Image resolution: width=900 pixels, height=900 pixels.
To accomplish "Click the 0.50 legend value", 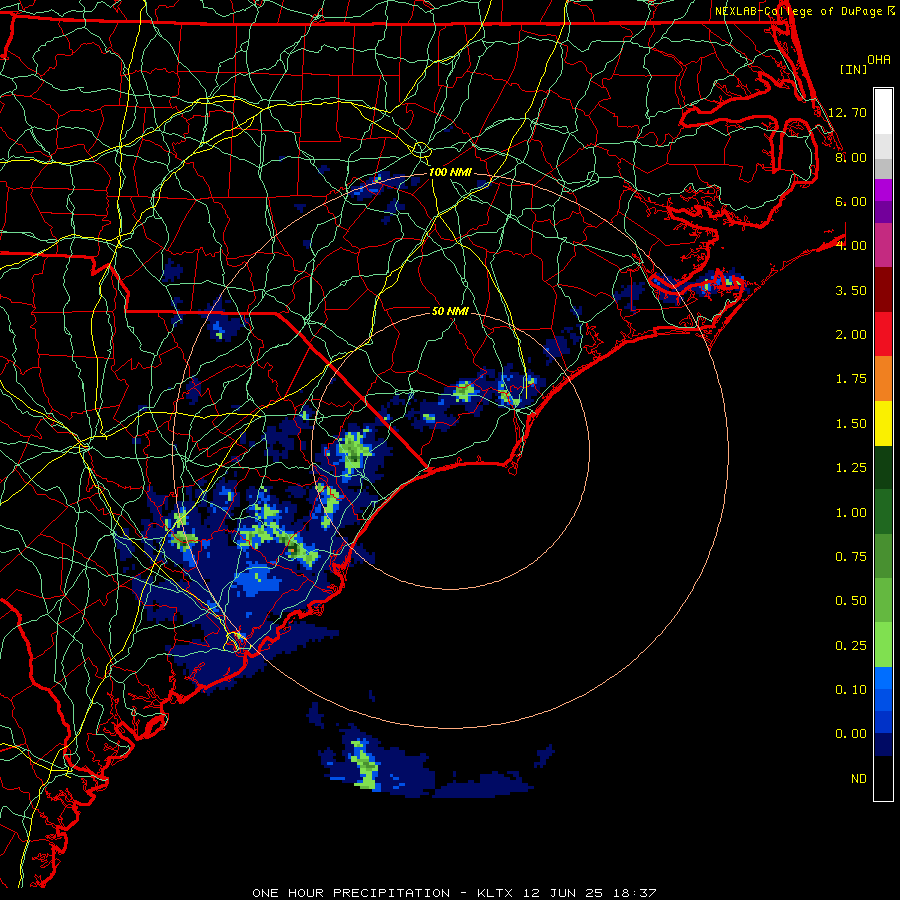I will pos(851,601).
